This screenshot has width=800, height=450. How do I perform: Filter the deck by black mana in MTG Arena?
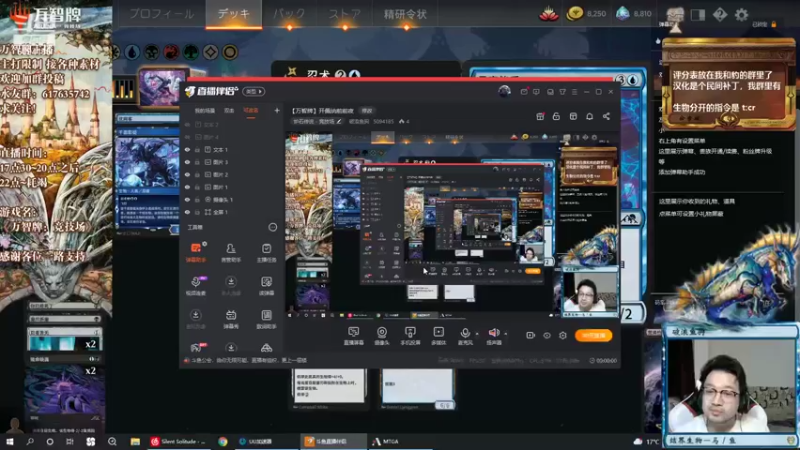(152, 52)
